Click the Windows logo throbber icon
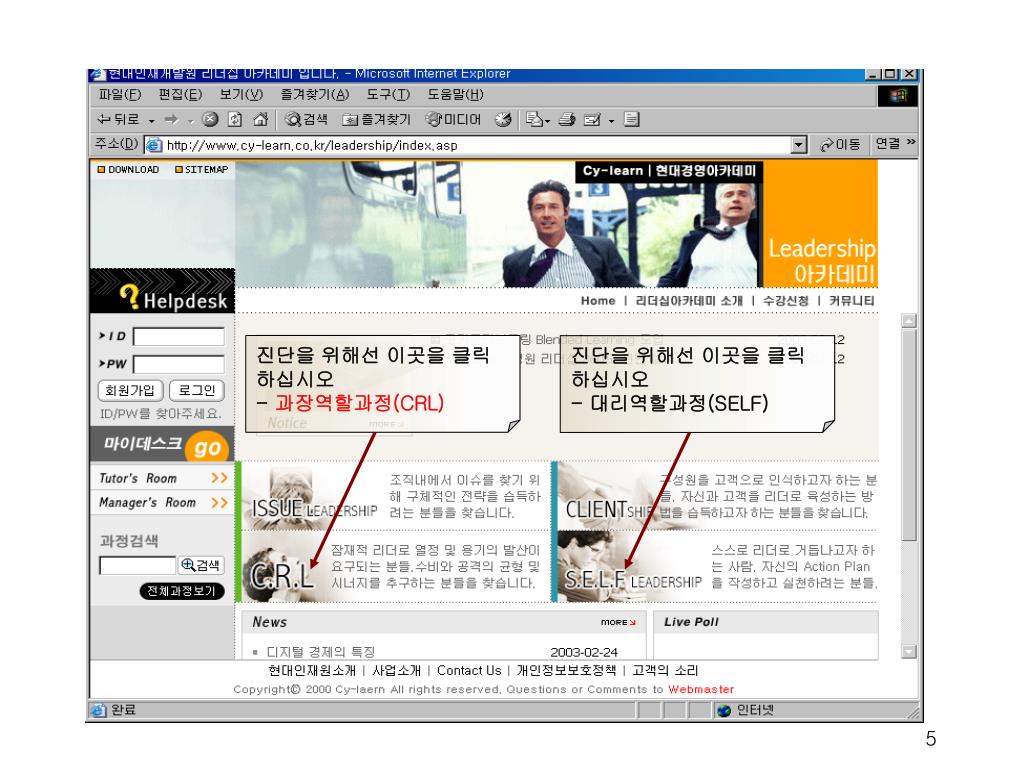 898,96
